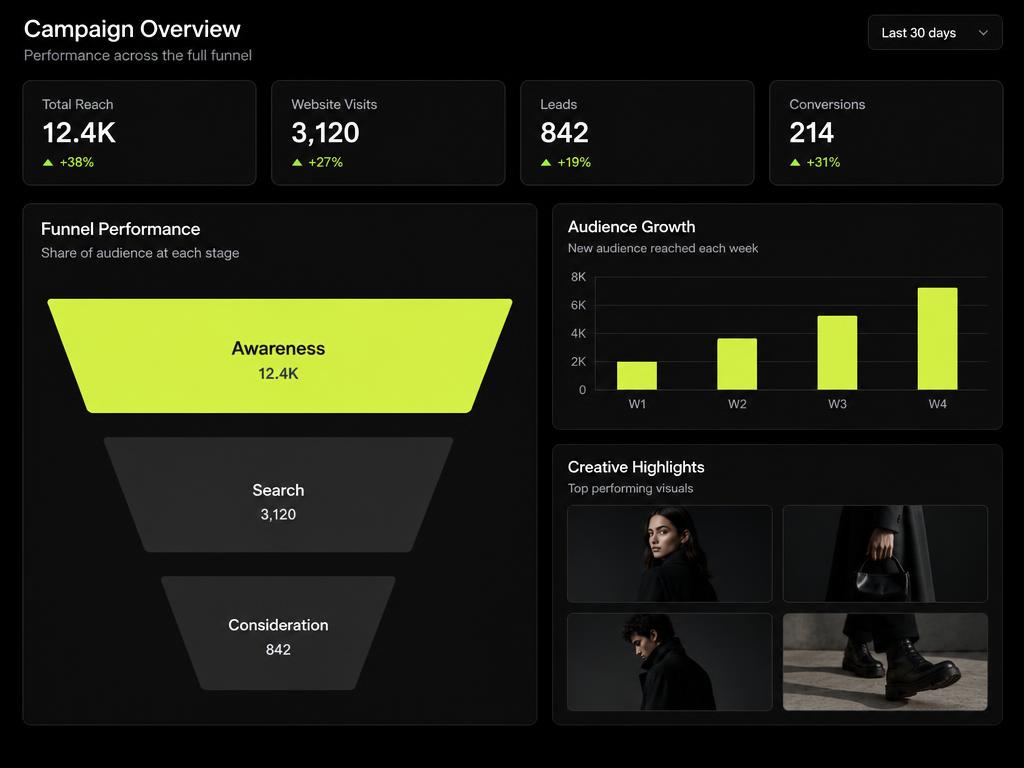Click the green up-triangle icon beside +31%
The image size is (1024, 768).
point(795,163)
